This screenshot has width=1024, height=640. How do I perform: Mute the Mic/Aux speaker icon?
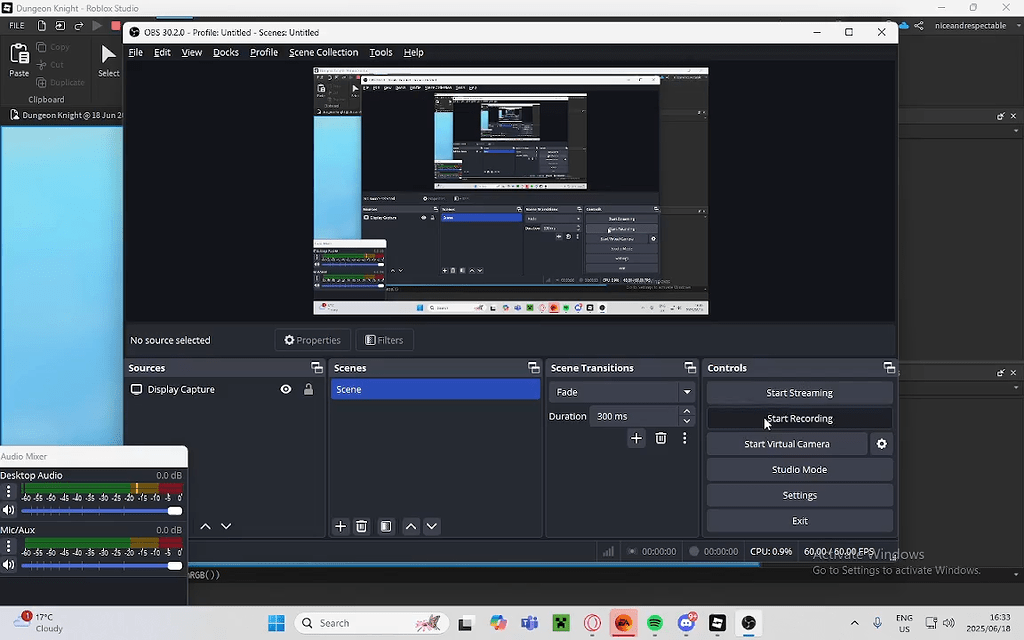pos(9,565)
